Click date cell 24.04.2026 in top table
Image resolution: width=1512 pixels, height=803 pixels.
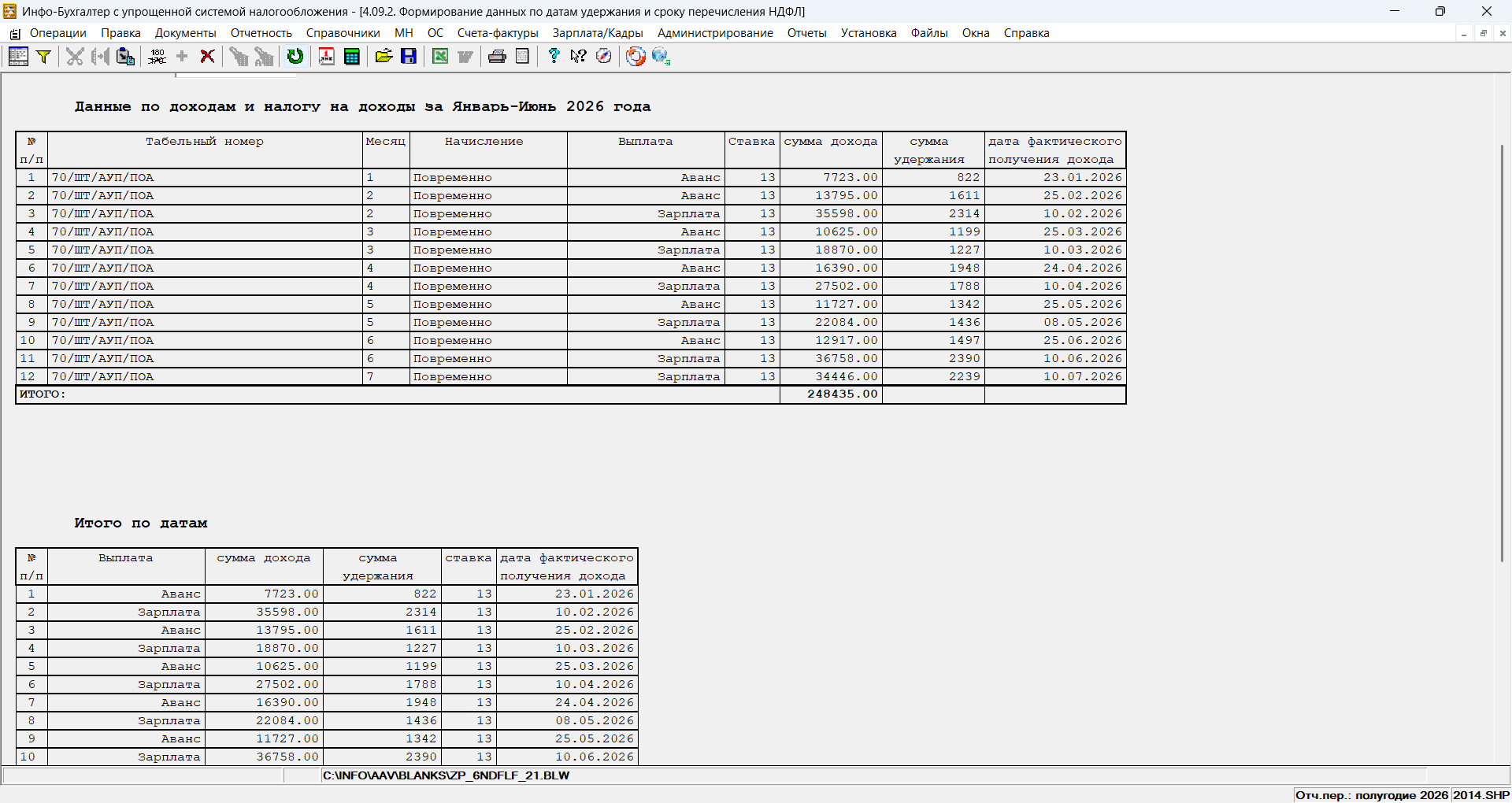pyautogui.click(x=1055, y=268)
